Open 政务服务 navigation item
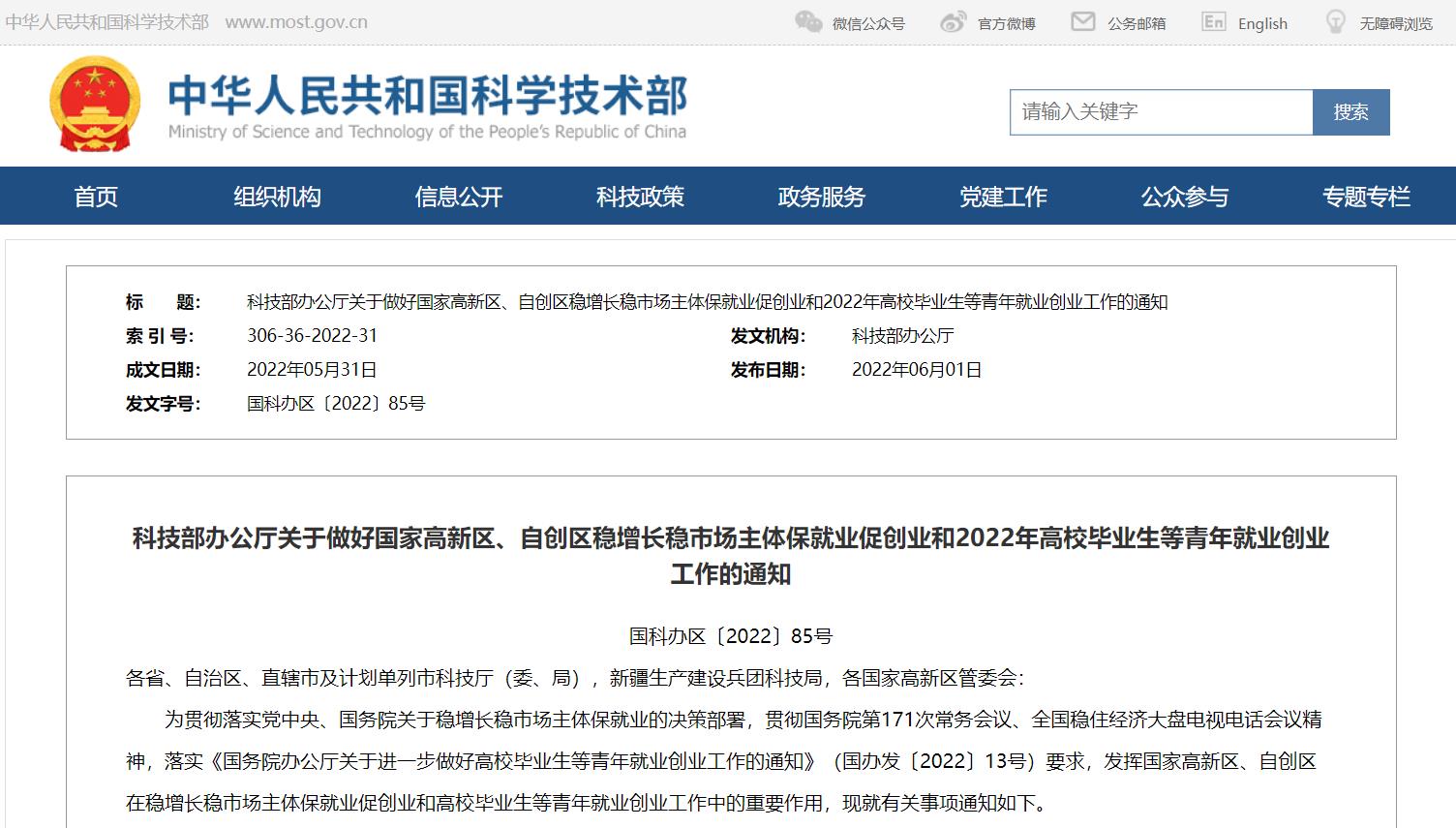The height and width of the screenshot is (828, 1456). 822,197
